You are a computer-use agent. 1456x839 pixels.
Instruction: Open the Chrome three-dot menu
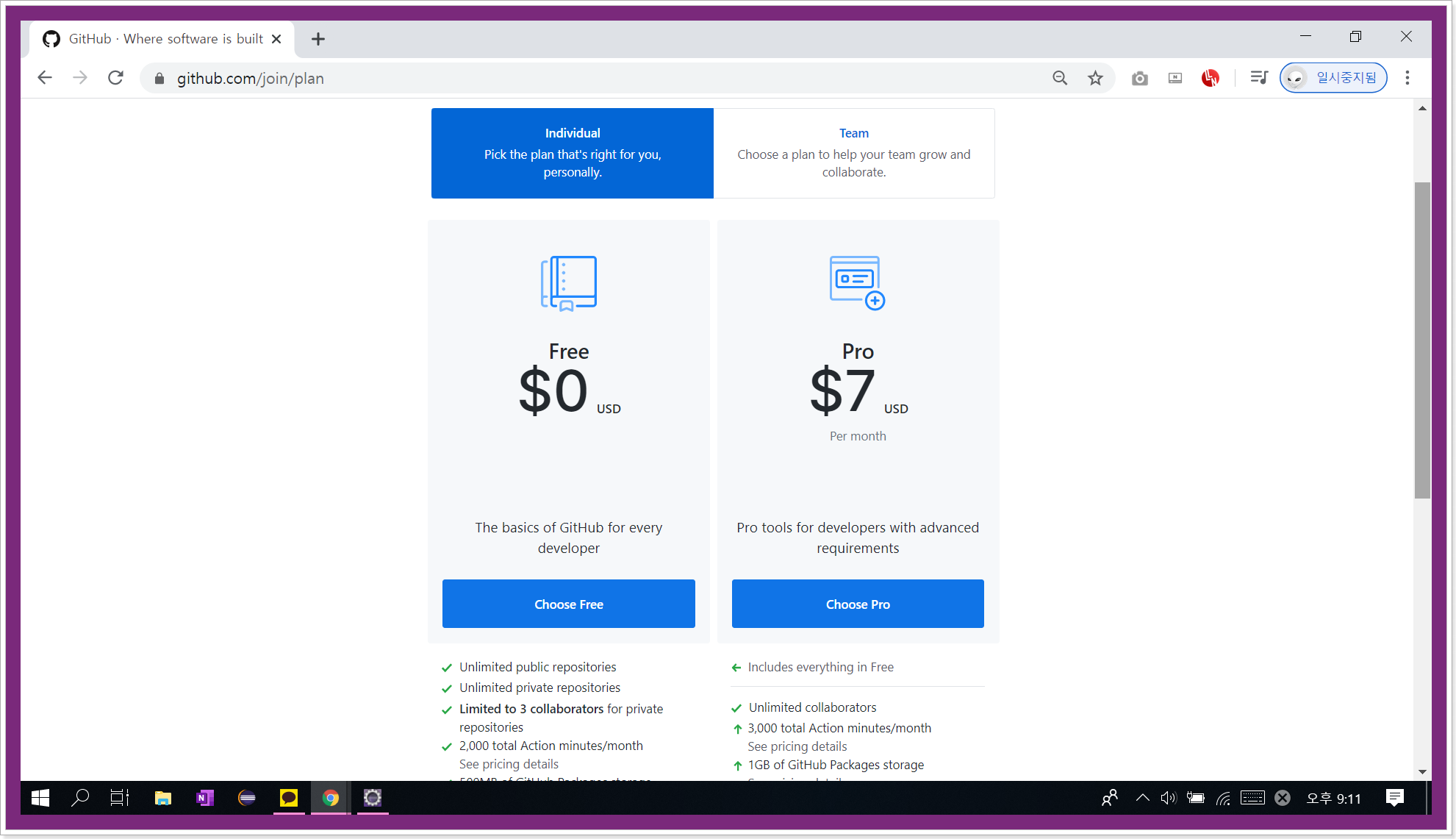pyautogui.click(x=1407, y=78)
